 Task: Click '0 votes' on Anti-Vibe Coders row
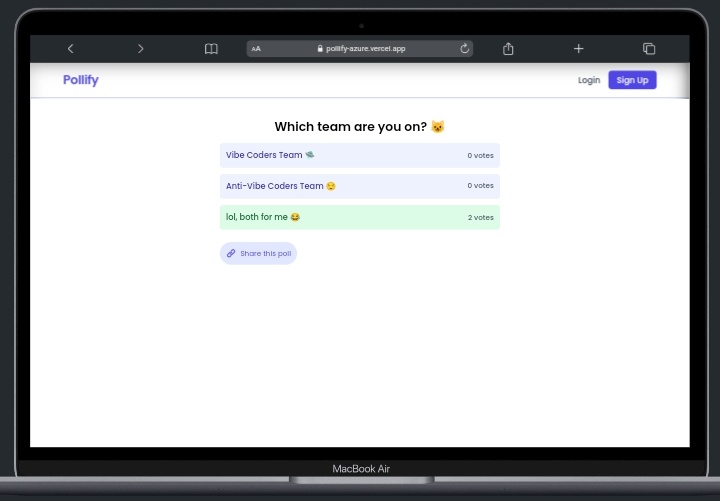coord(481,186)
